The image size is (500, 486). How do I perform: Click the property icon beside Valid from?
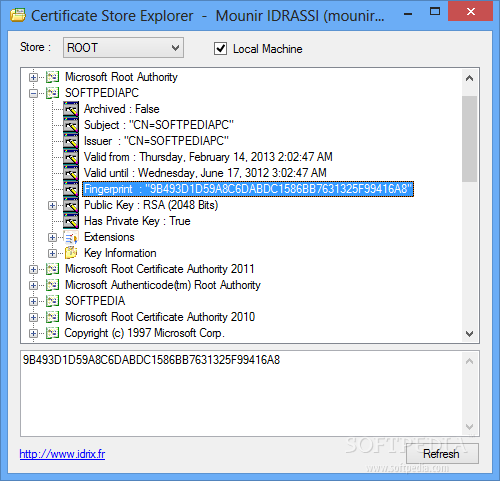pyautogui.click(x=71, y=157)
